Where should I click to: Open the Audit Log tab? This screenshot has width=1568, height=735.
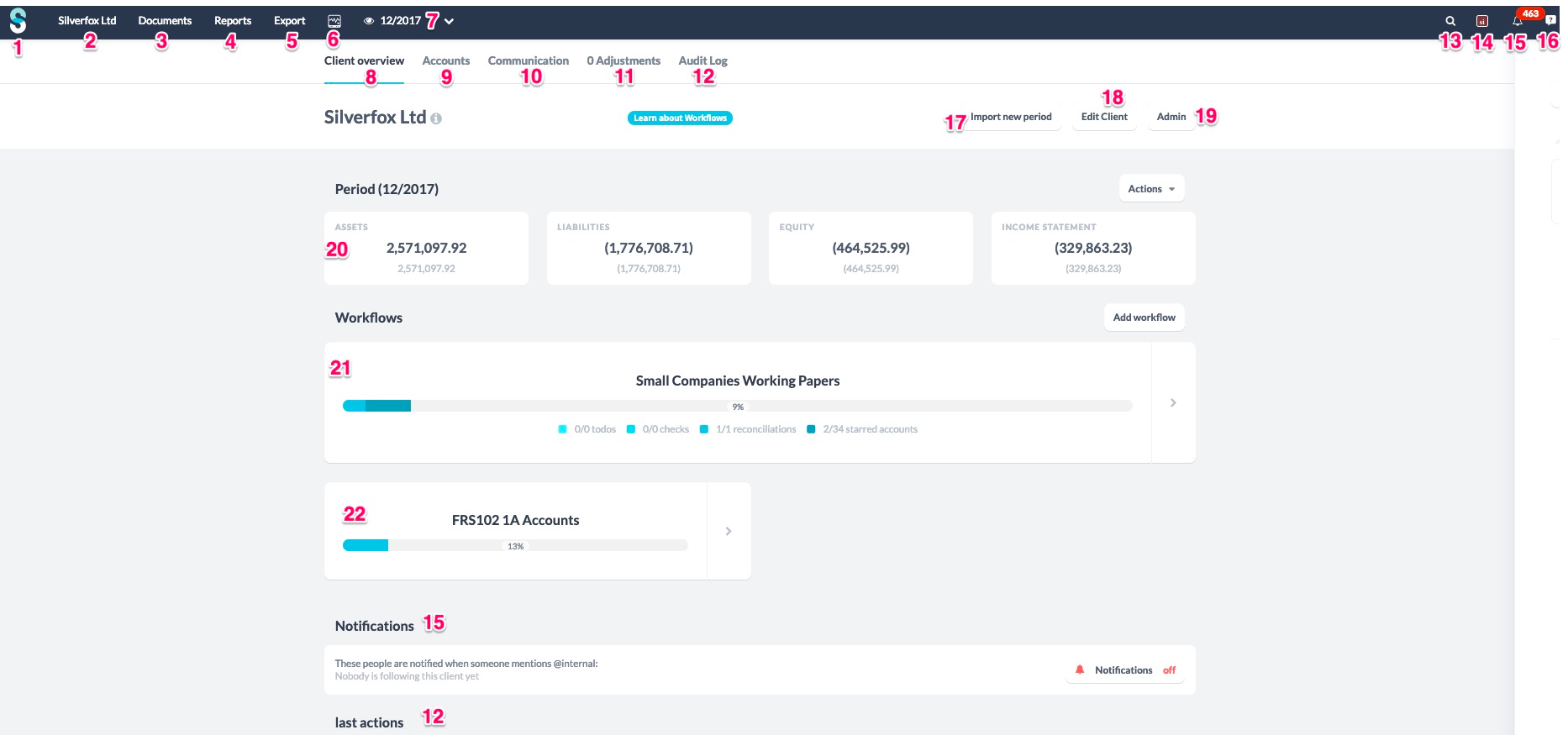point(703,60)
